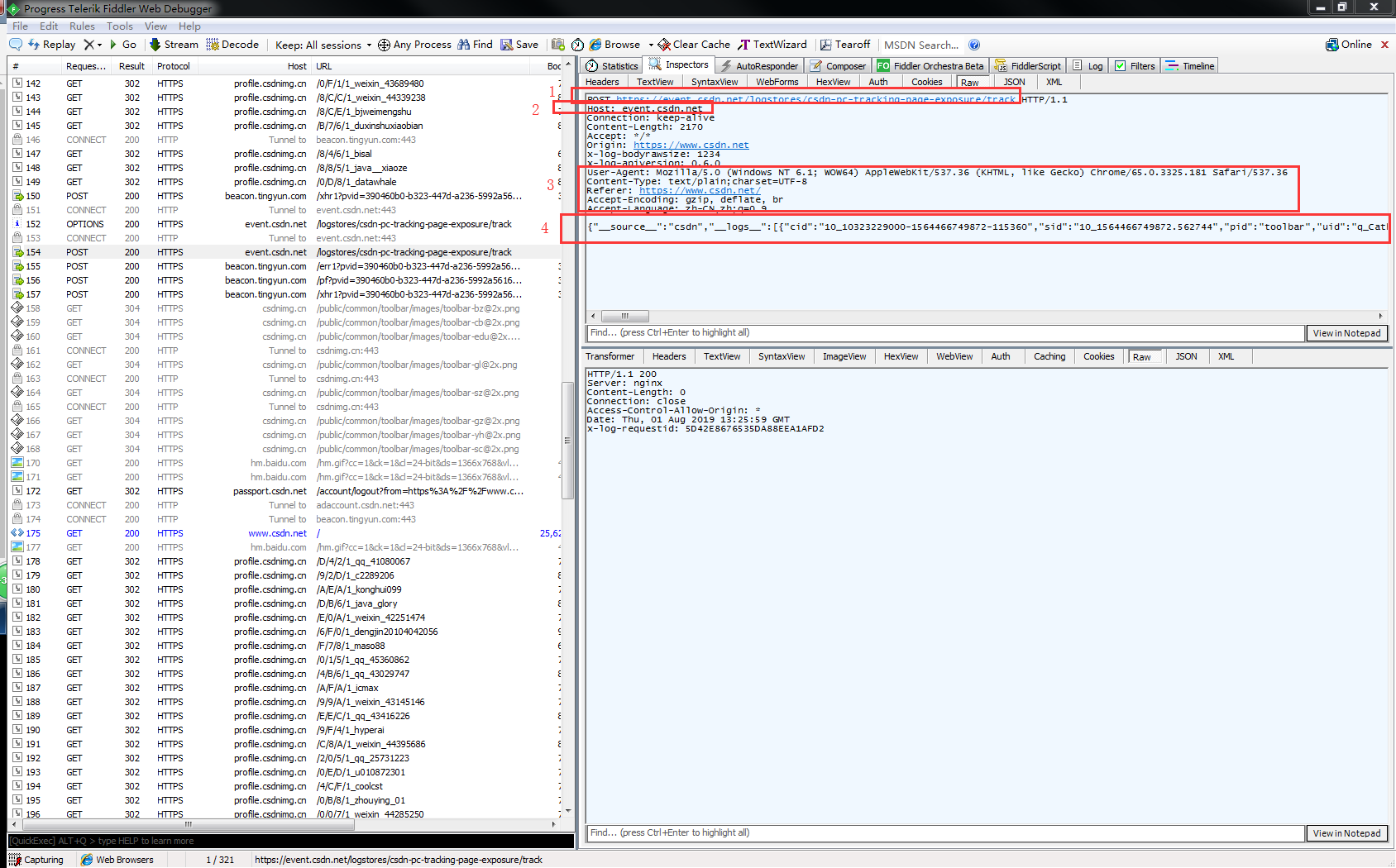Switch to the Timeline tab
This screenshot has width=1396, height=868.
pyautogui.click(x=1190, y=66)
